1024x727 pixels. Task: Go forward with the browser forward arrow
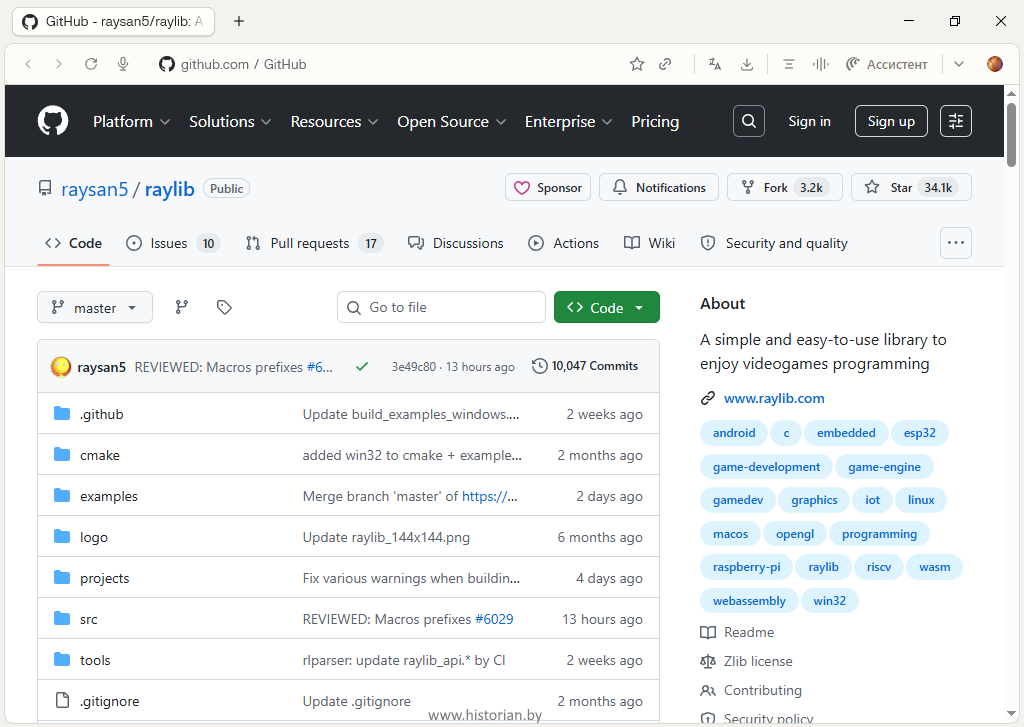59,64
